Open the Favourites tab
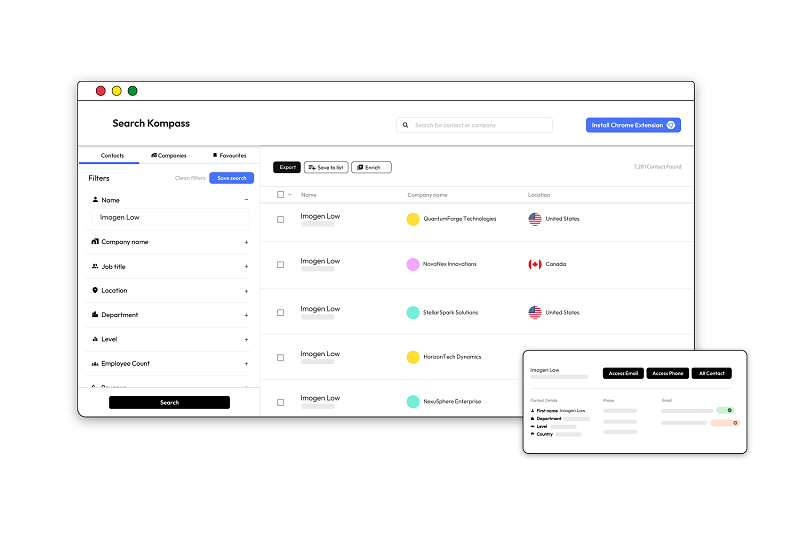The width and height of the screenshot is (800, 533). tap(229, 156)
